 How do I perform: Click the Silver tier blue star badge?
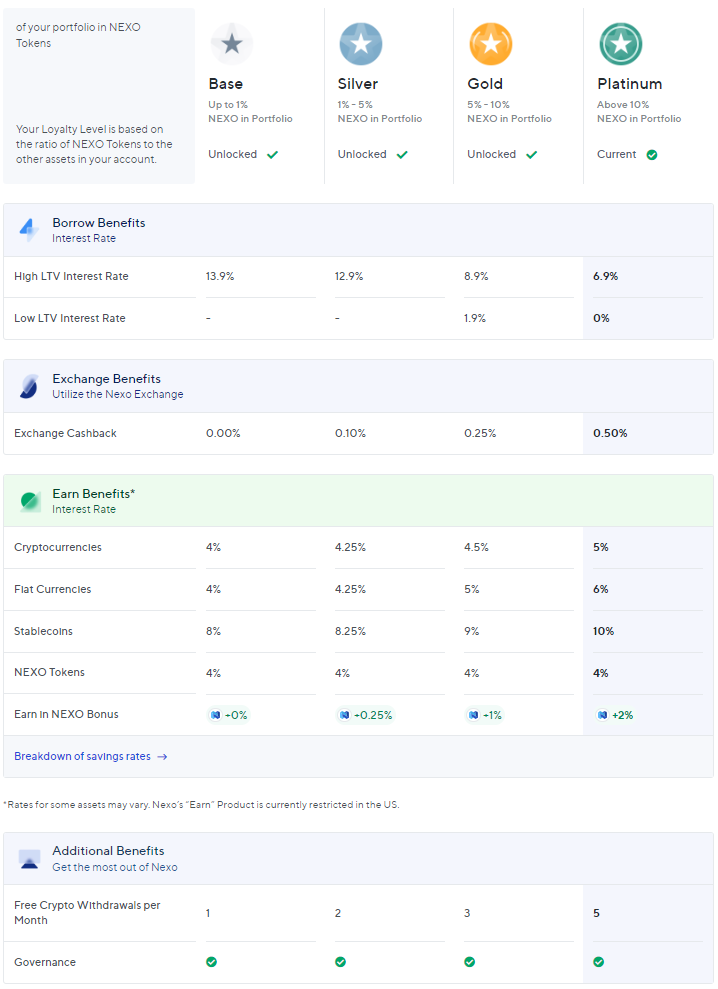tap(361, 44)
